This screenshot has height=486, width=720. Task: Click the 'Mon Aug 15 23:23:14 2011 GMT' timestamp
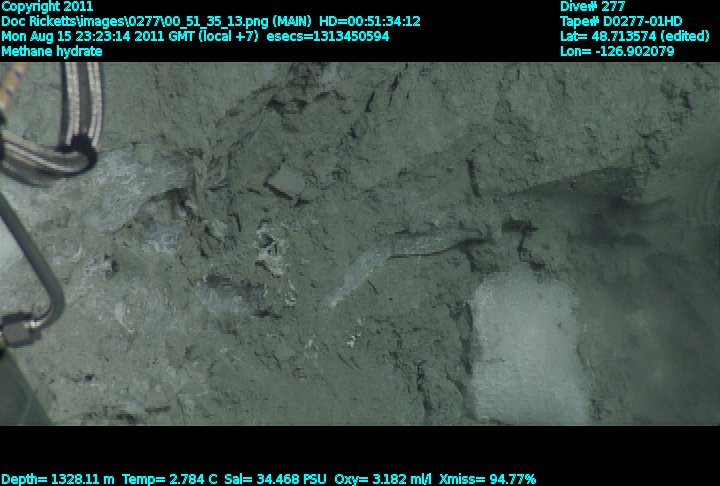pos(98,36)
